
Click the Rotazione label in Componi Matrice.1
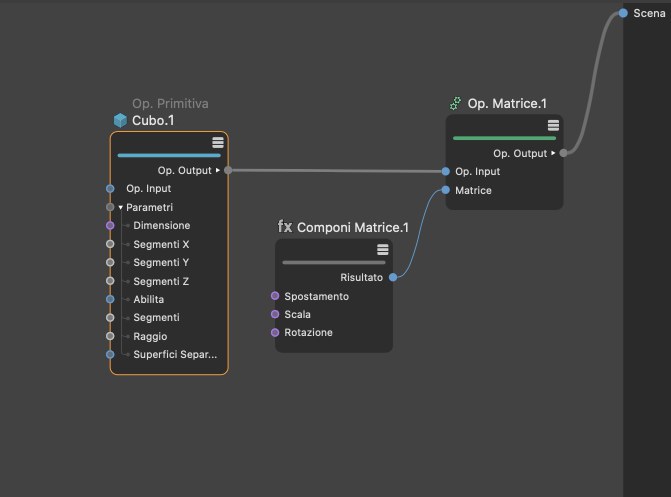[309, 332]
